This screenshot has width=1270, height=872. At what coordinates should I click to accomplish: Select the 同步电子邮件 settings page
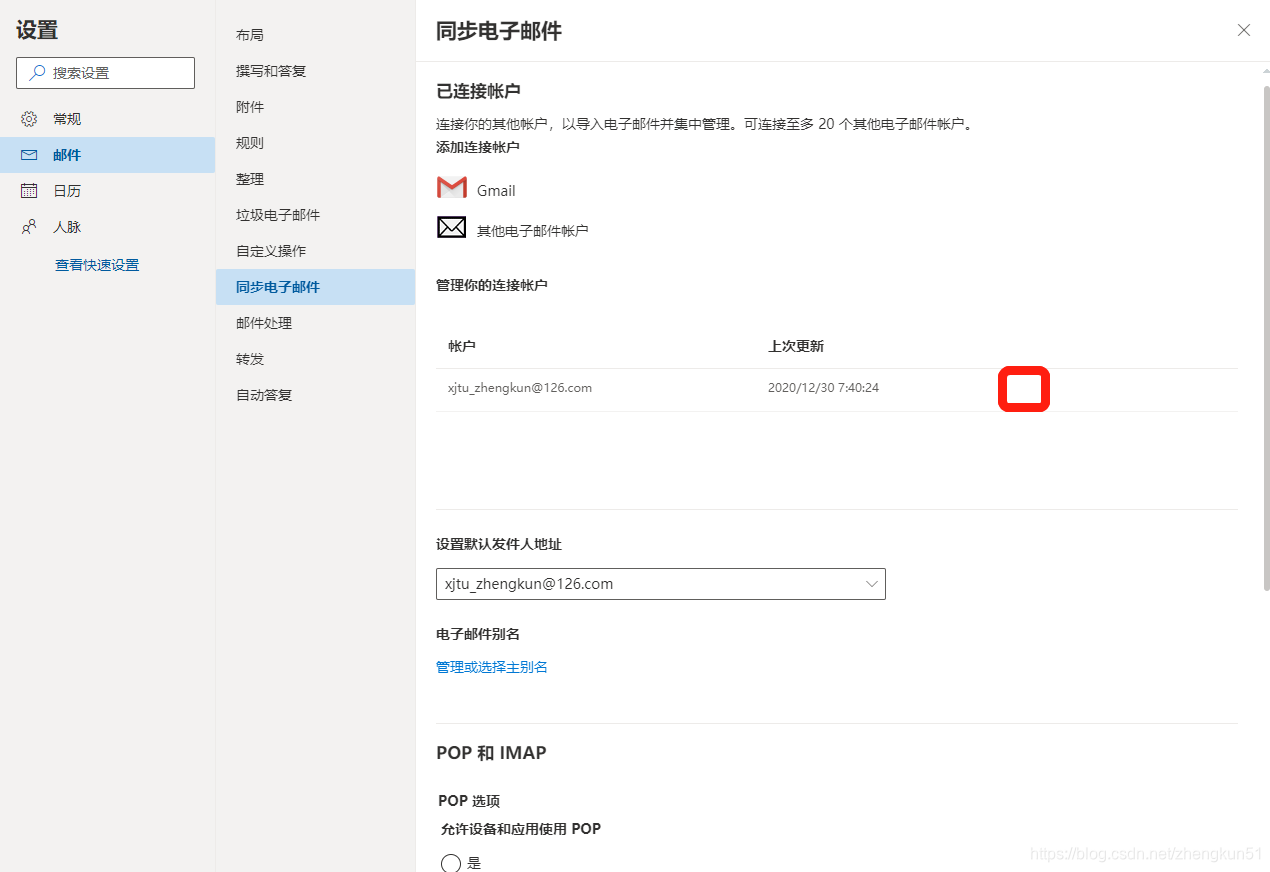pos(315,287)
